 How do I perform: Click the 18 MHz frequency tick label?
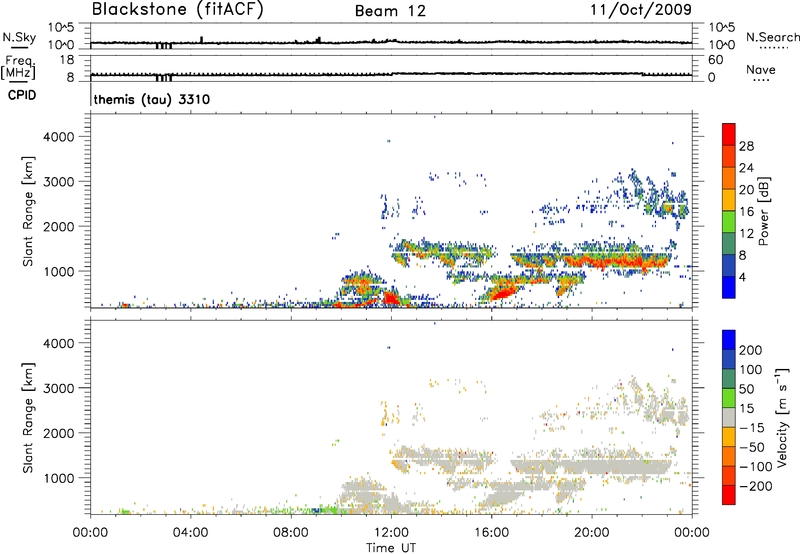(x=67, y=60)
